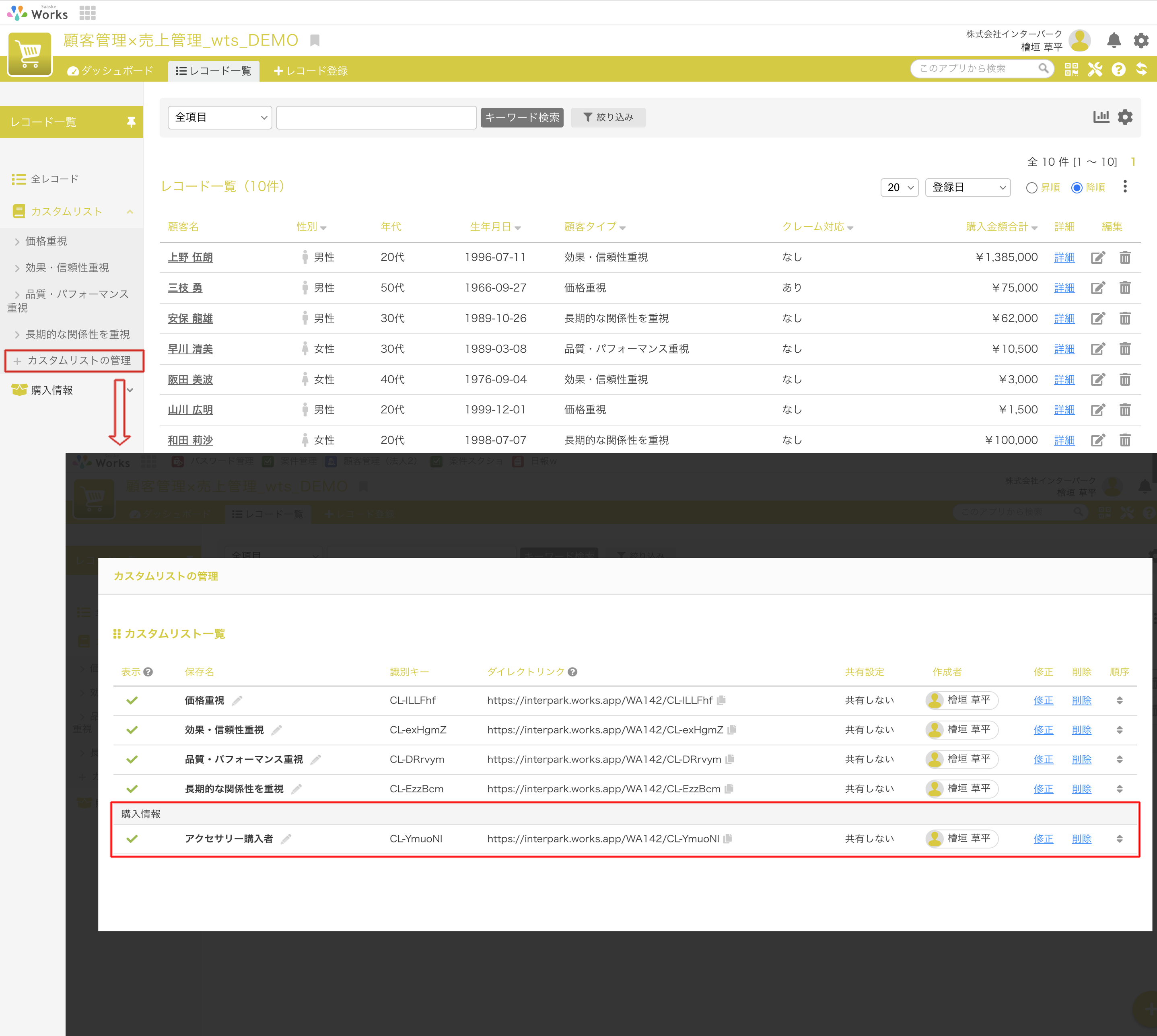Edit record for 三枝 勇
Screen dimensions: 1157x1036
point(1098,288)
